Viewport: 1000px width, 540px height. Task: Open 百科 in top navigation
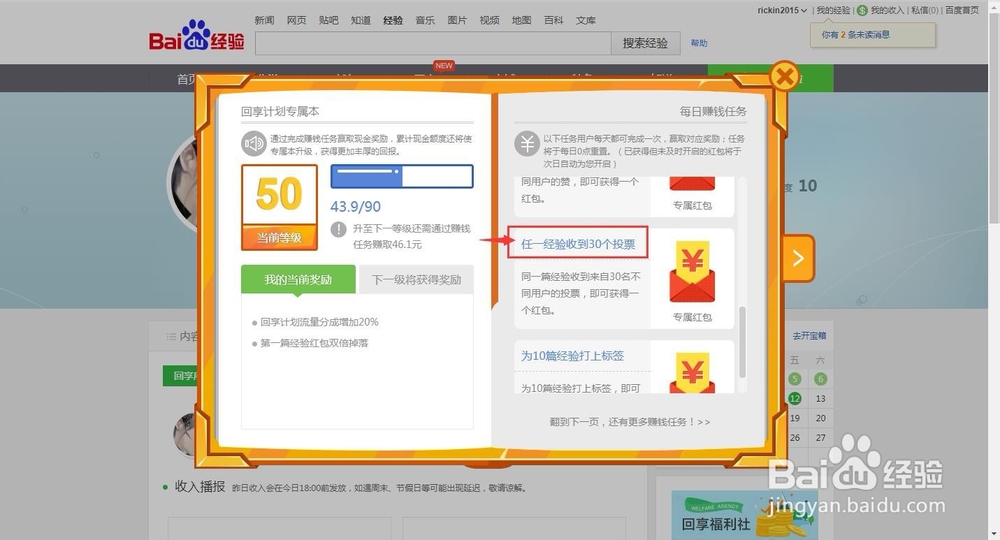(x=554, y=20)
